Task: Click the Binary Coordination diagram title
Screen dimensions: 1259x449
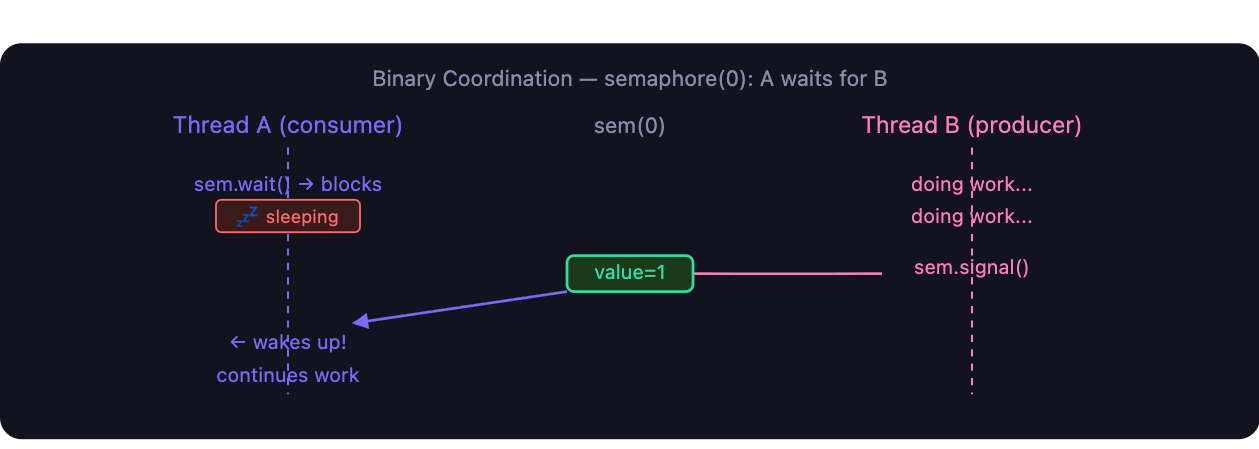Action: pyautogui.click(x=630, y=78)
